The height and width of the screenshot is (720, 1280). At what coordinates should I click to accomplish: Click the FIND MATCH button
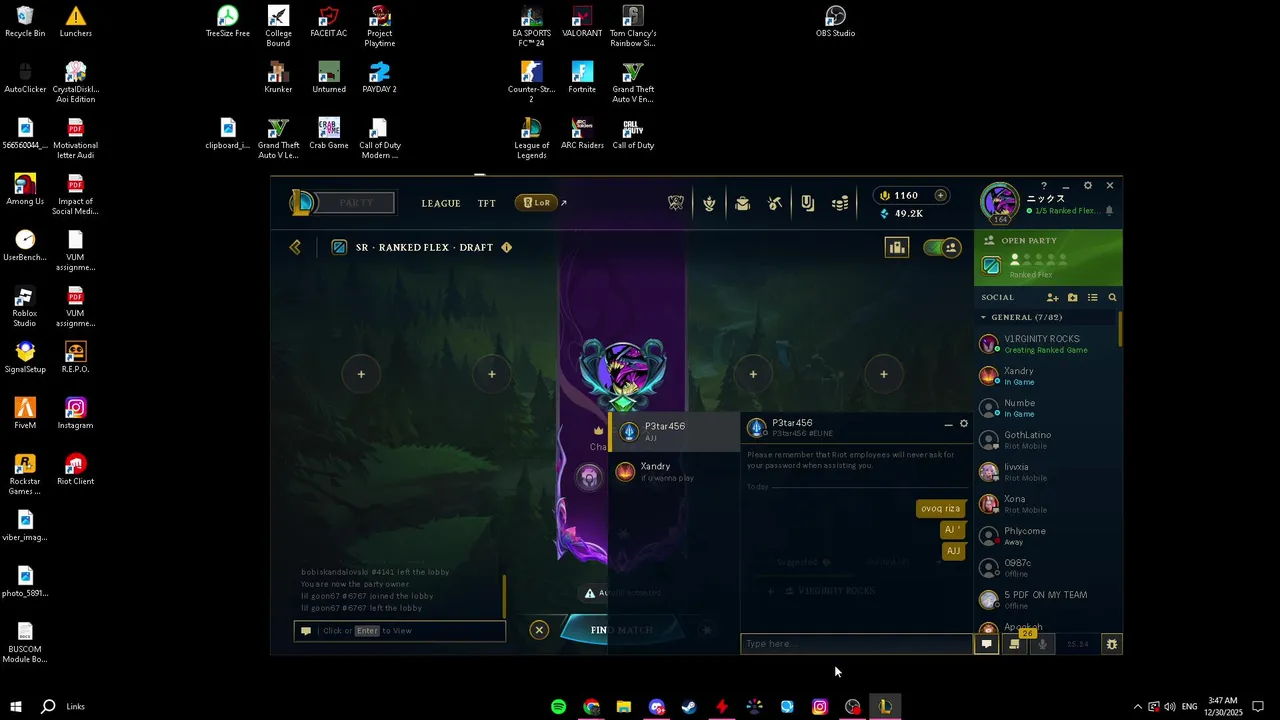point(621,630)
